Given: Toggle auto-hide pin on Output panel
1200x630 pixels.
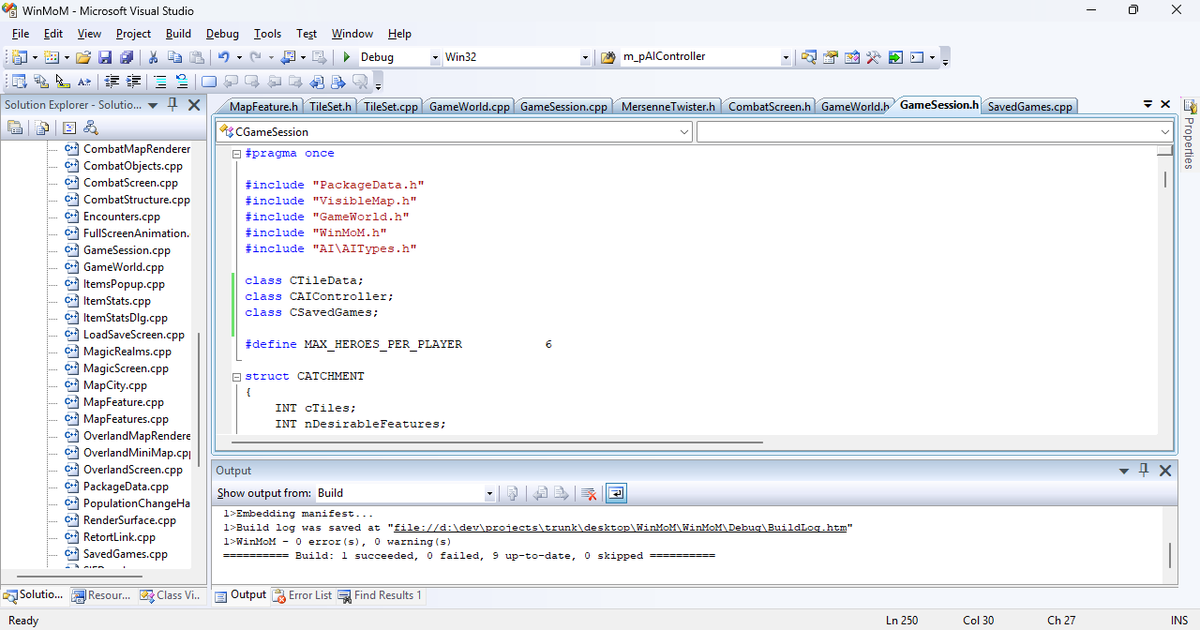Looking at the screenshot, I should (1144, 470).
